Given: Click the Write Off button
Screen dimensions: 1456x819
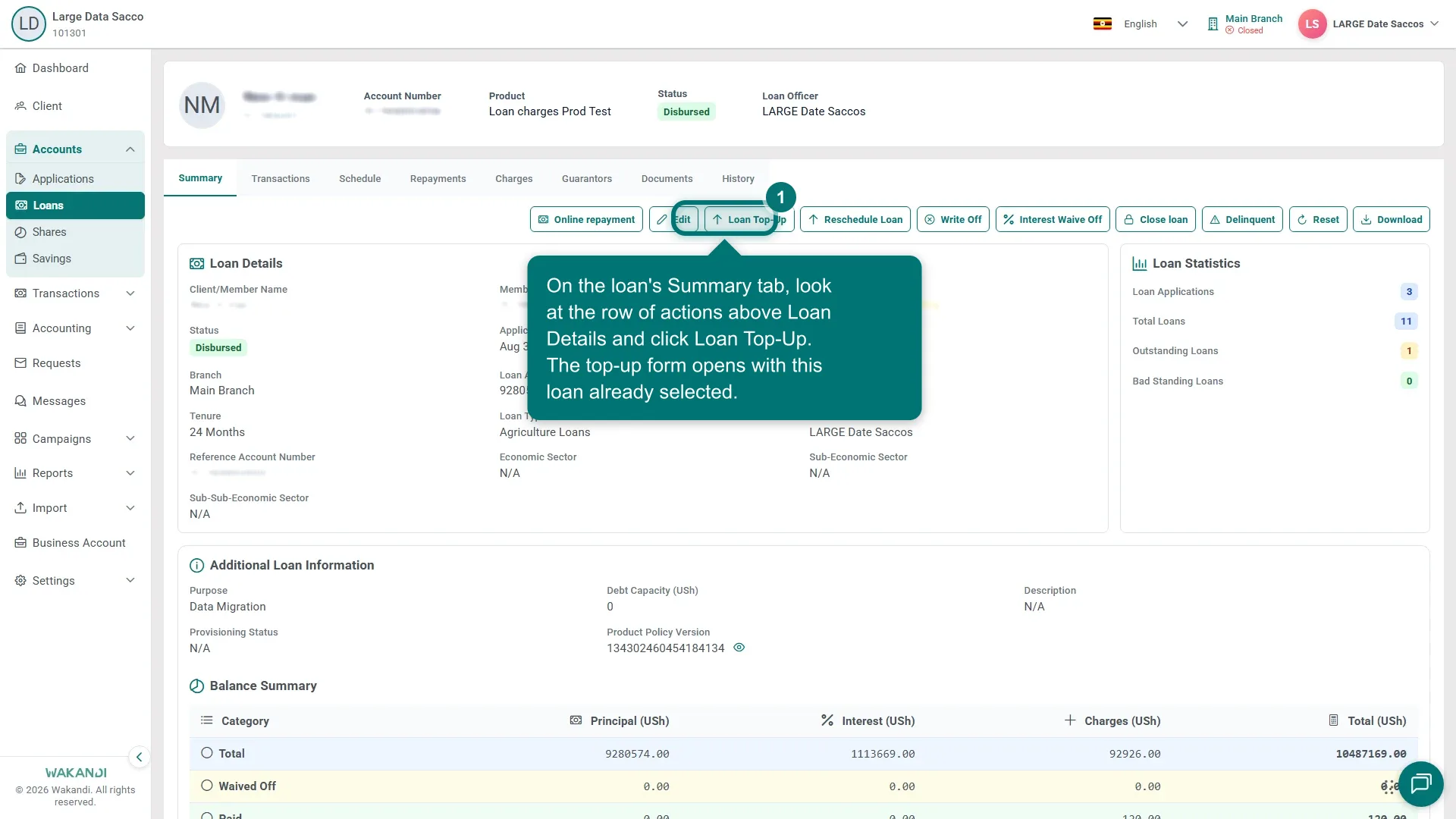Looking at the screenshot, I should point(953,220).
